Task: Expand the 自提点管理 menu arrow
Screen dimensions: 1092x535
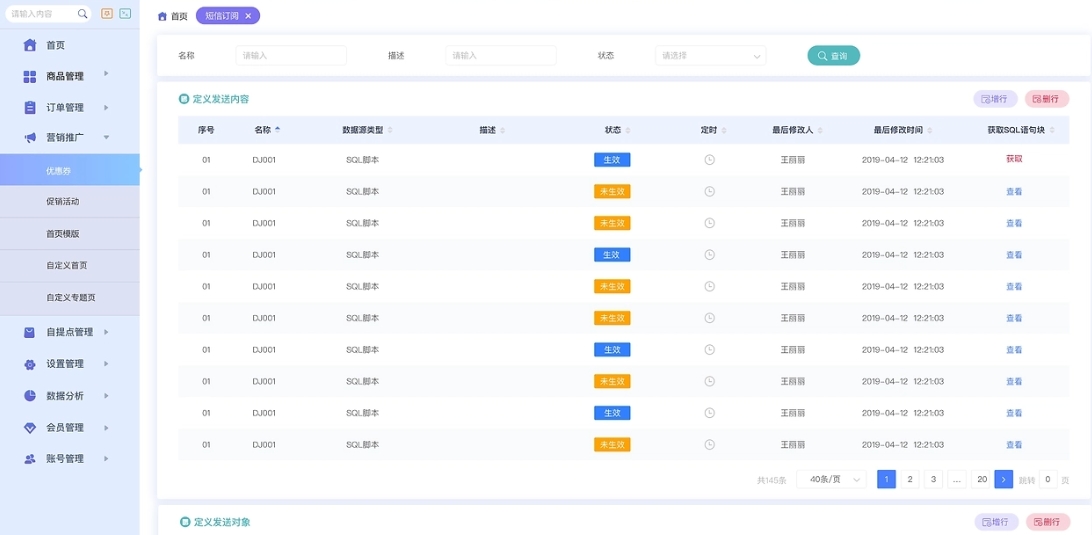Action: coord(107,332)
